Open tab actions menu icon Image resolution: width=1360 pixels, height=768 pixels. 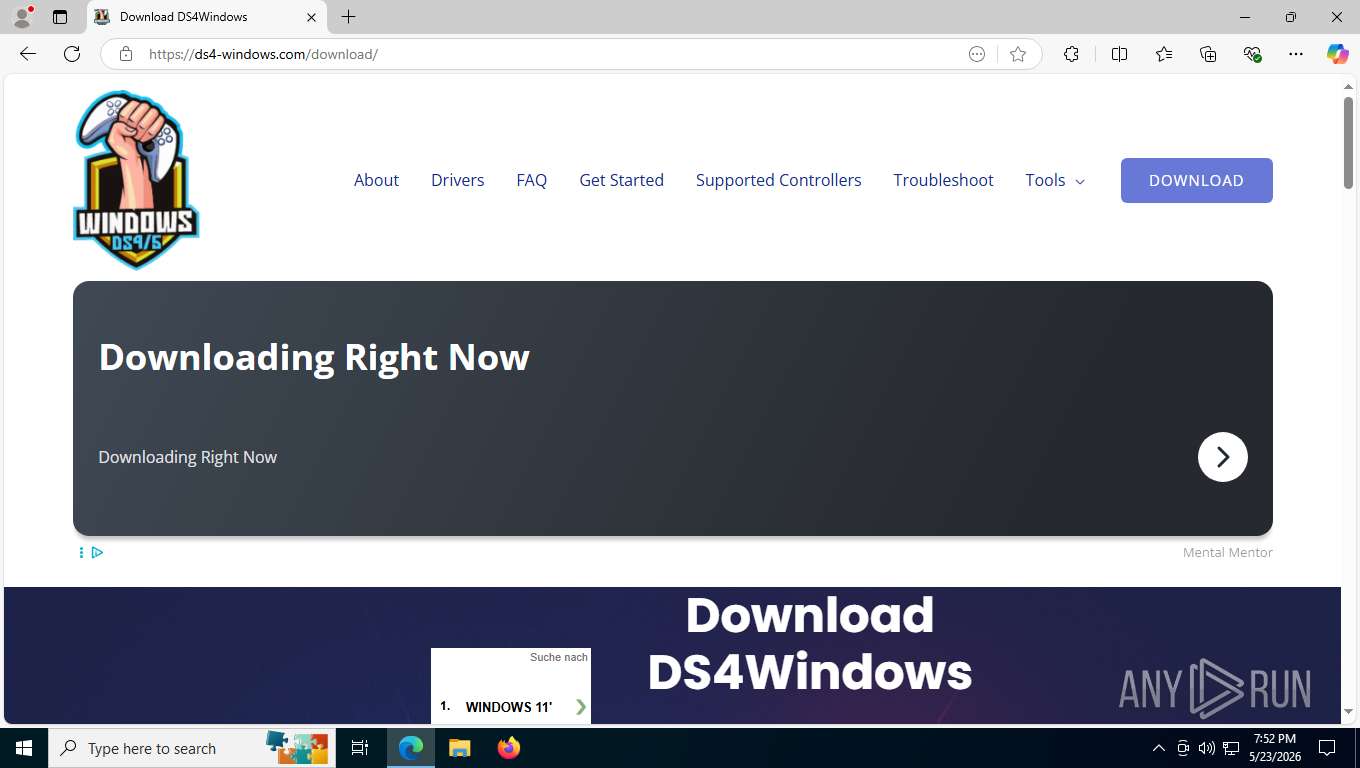click(x=60, y=17)
